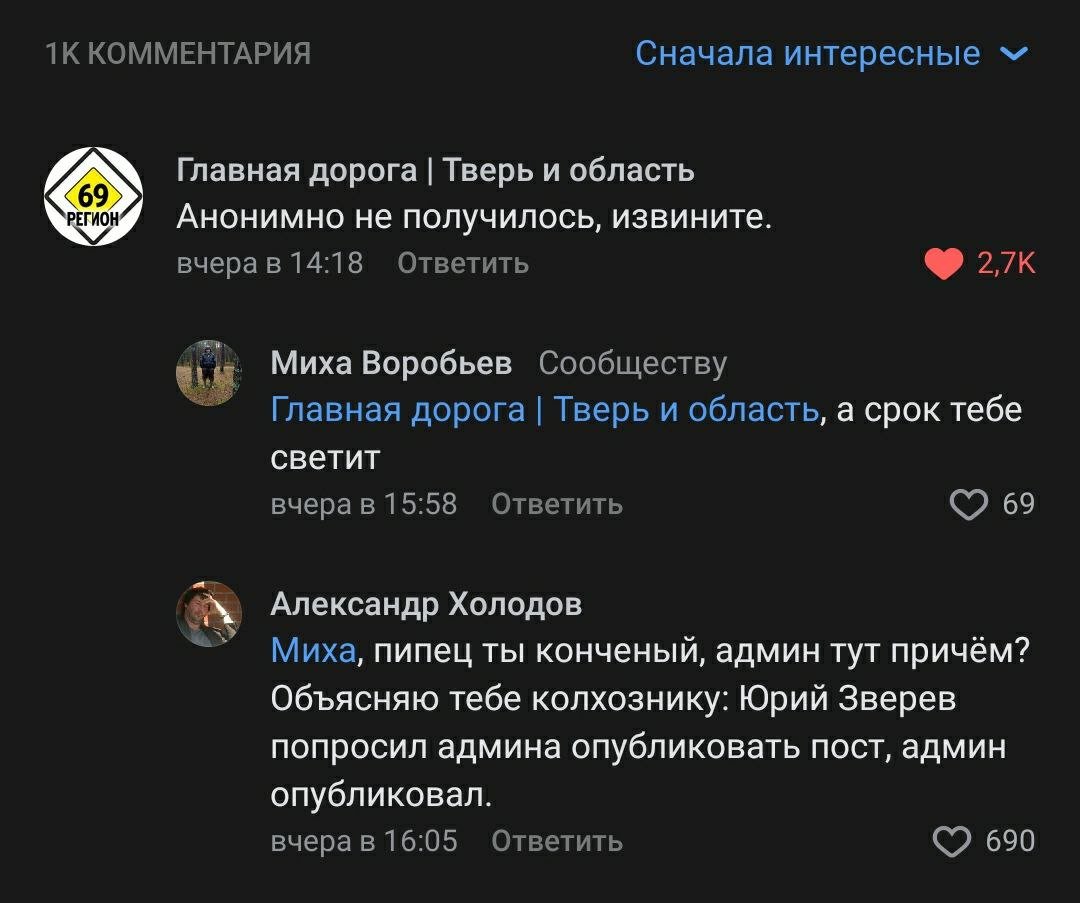Like Александр Холодов's reply with the heart icon
This screenshot has width=1080, height=903.
click(951, 842)
